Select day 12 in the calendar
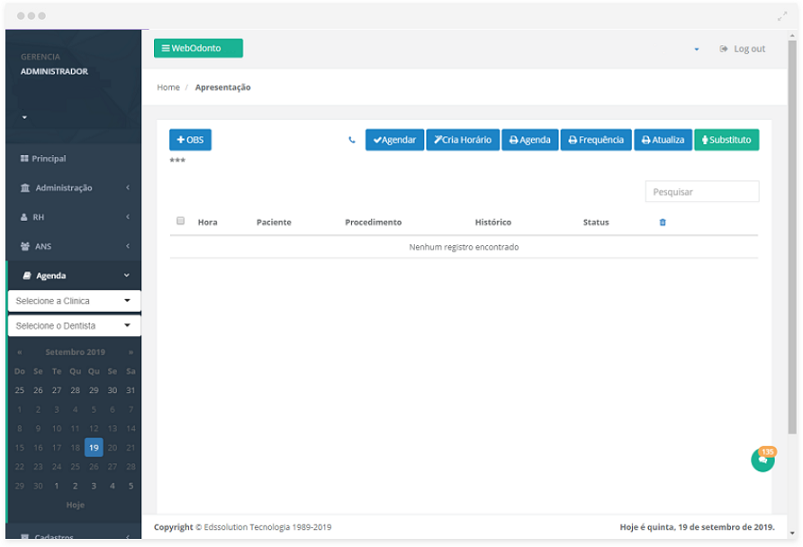 coord(94,429)
